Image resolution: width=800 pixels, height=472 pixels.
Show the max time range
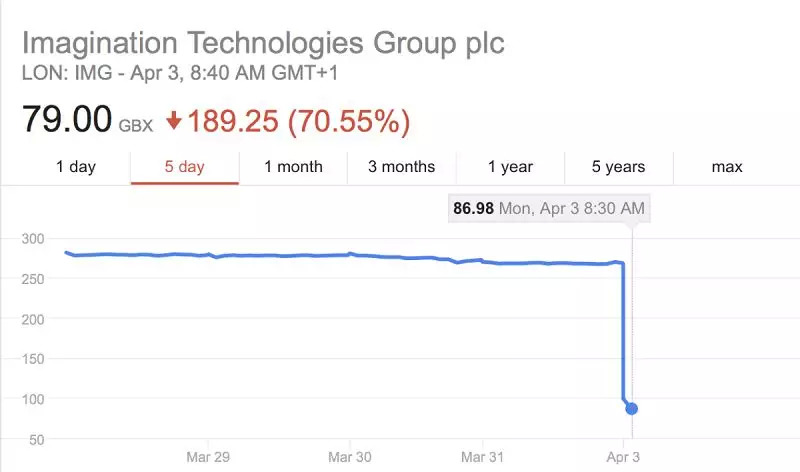727,167
